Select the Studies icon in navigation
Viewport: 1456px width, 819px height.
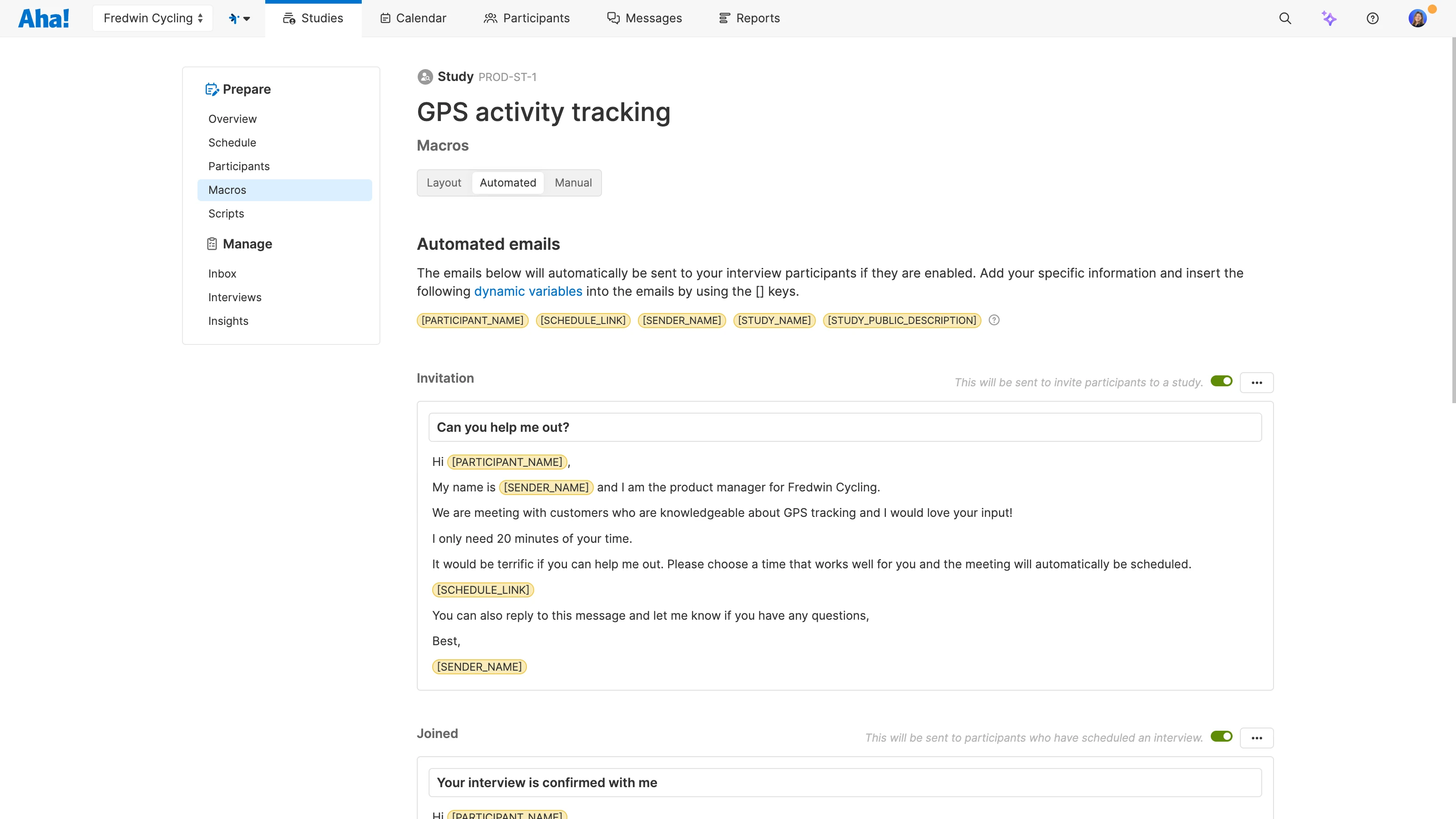pos(289,18)
